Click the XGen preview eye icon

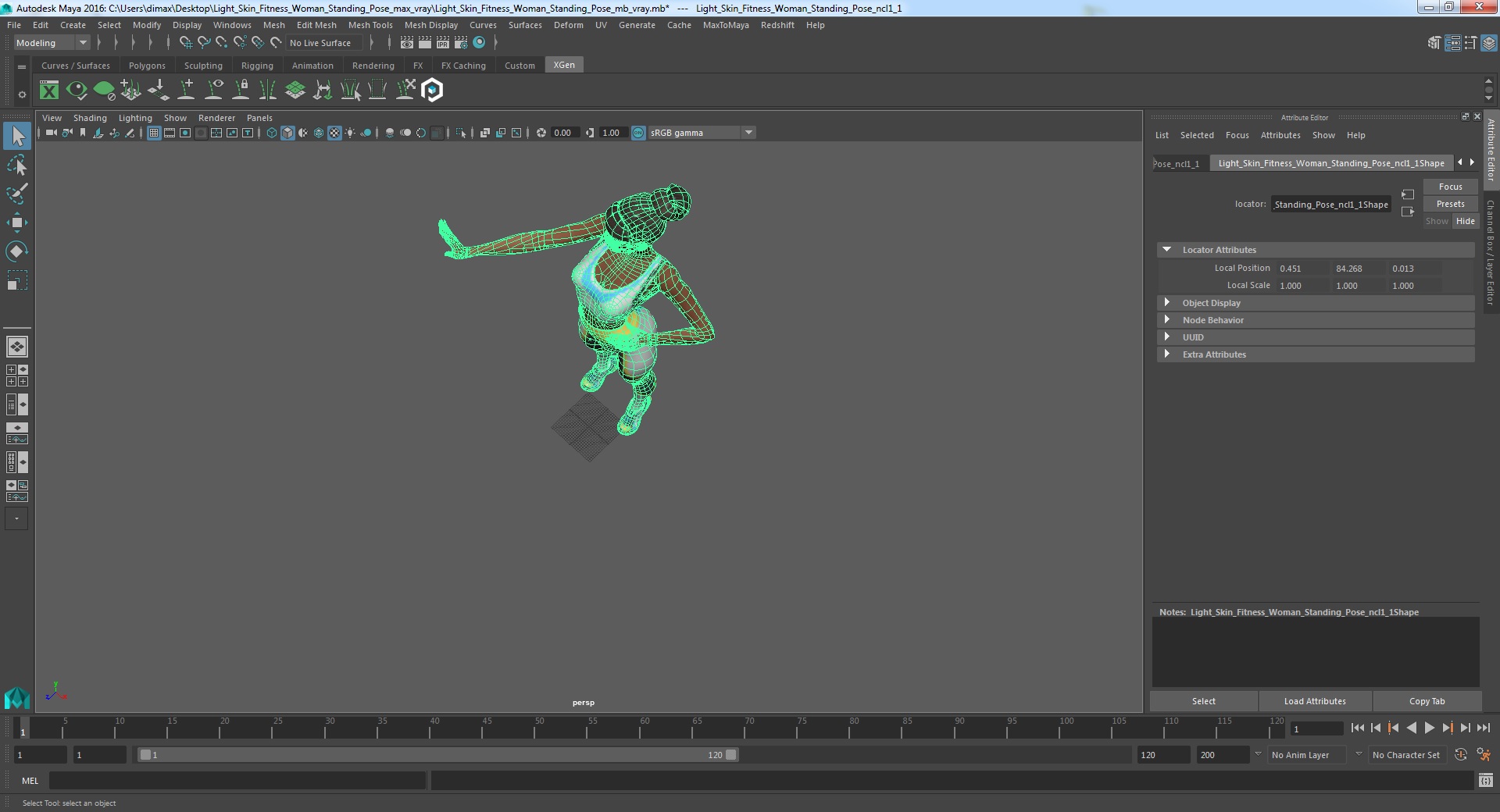click(77, 91)
